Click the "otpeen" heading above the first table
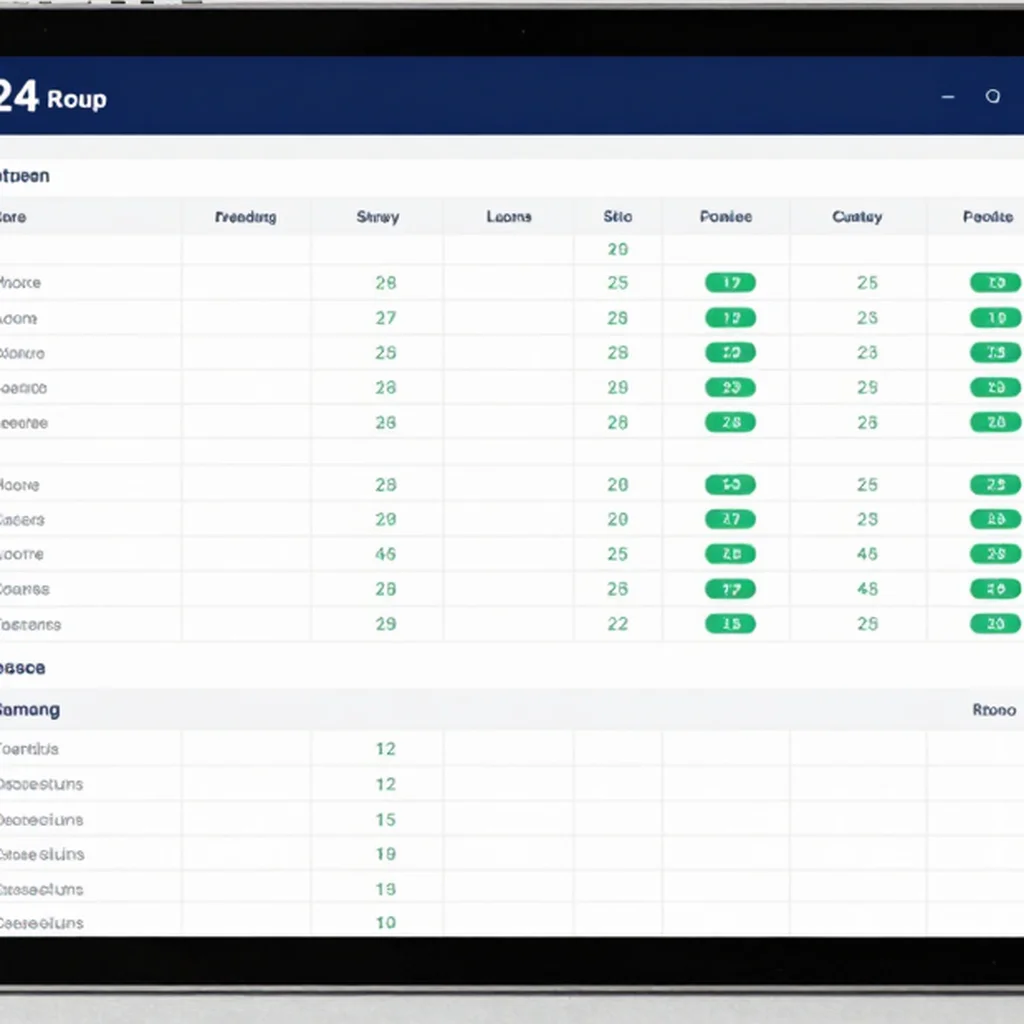 tap(24, 176)
